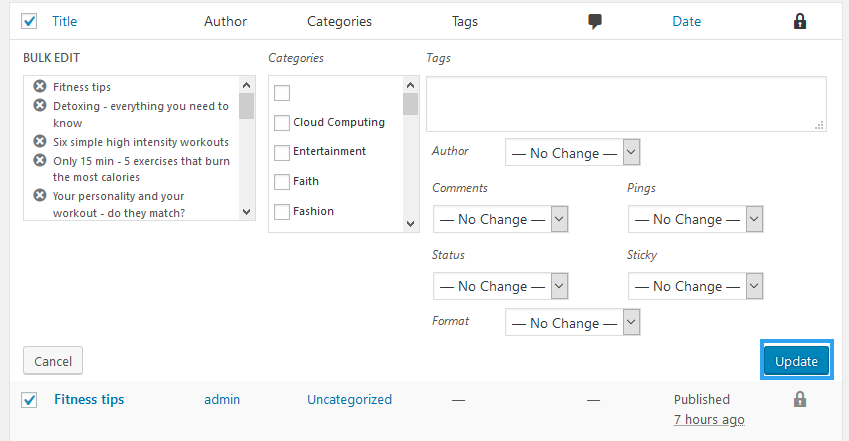849x441 pixels.
Task: Sort posts by Date column header
Action: point(686,21)
